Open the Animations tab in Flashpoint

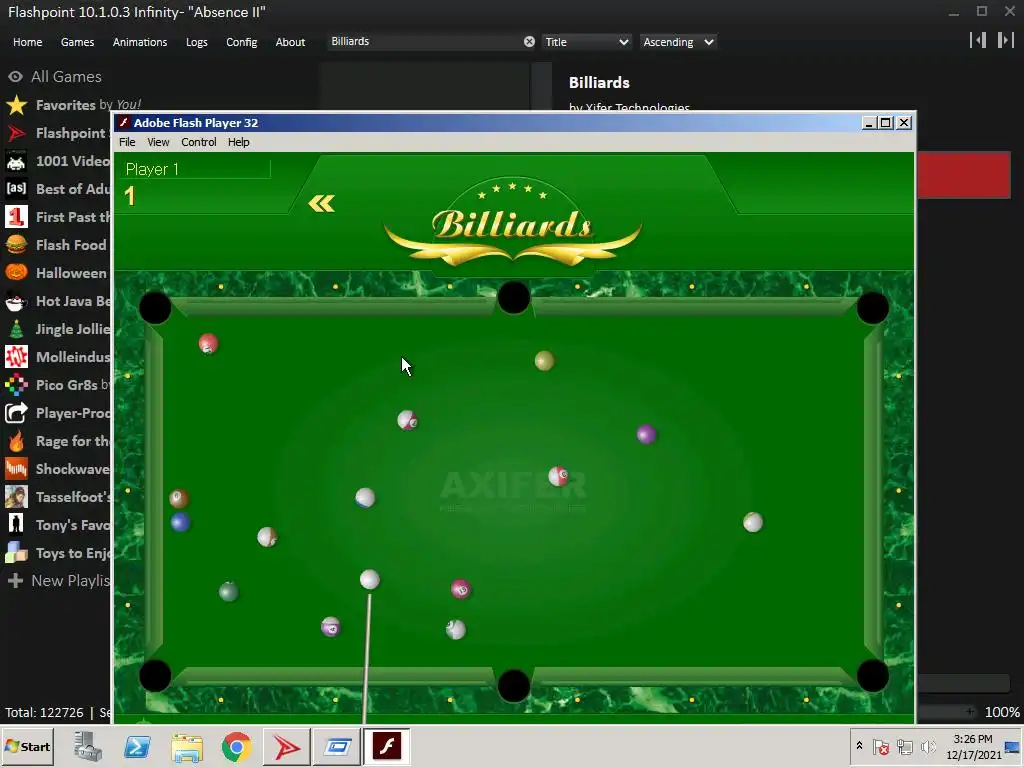[140, 42]
